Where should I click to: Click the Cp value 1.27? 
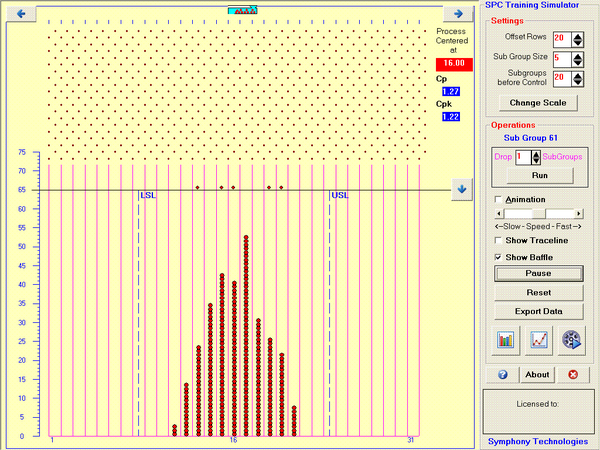click(x=451, y=92)
